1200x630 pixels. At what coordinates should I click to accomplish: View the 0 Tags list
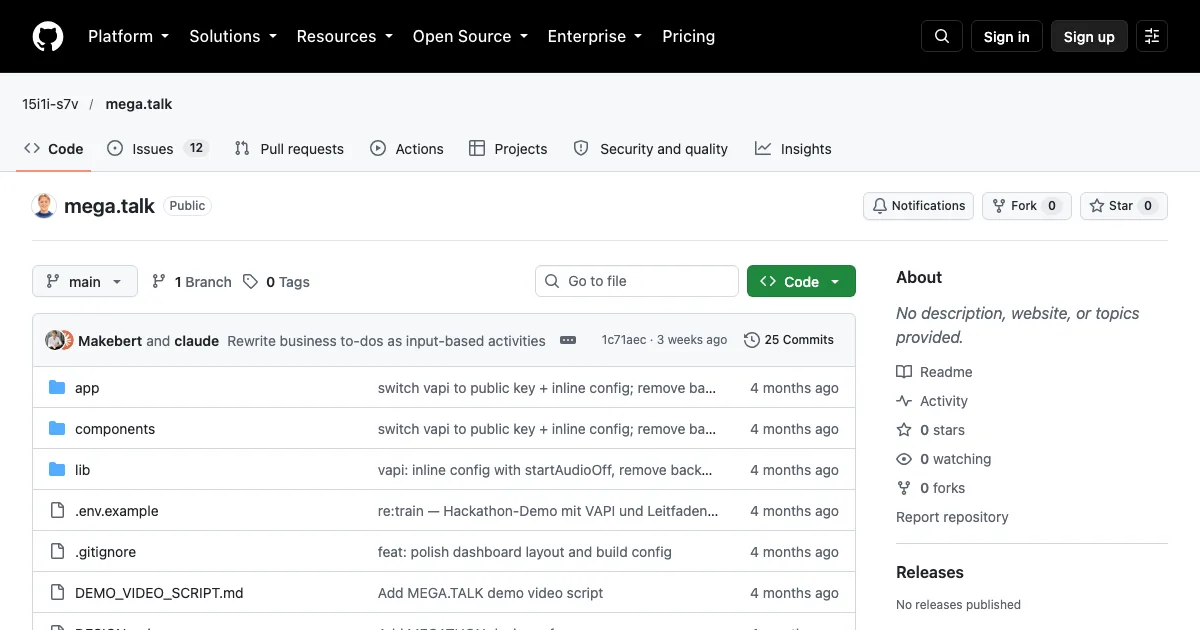coord(277,282)
